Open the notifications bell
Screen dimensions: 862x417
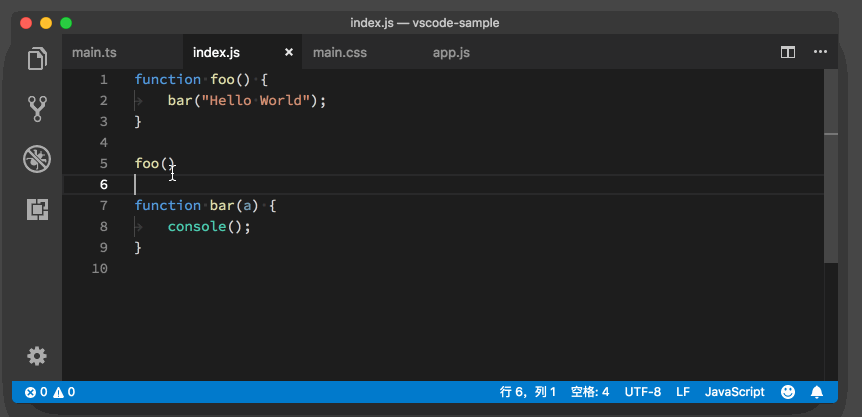(817, 392)
